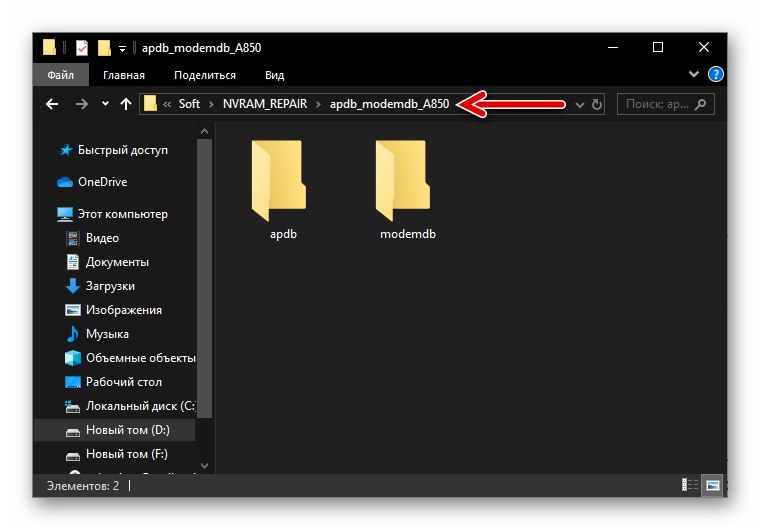Select Локальный диск (C:)
The image size is (760, 530).
(129, 406)
